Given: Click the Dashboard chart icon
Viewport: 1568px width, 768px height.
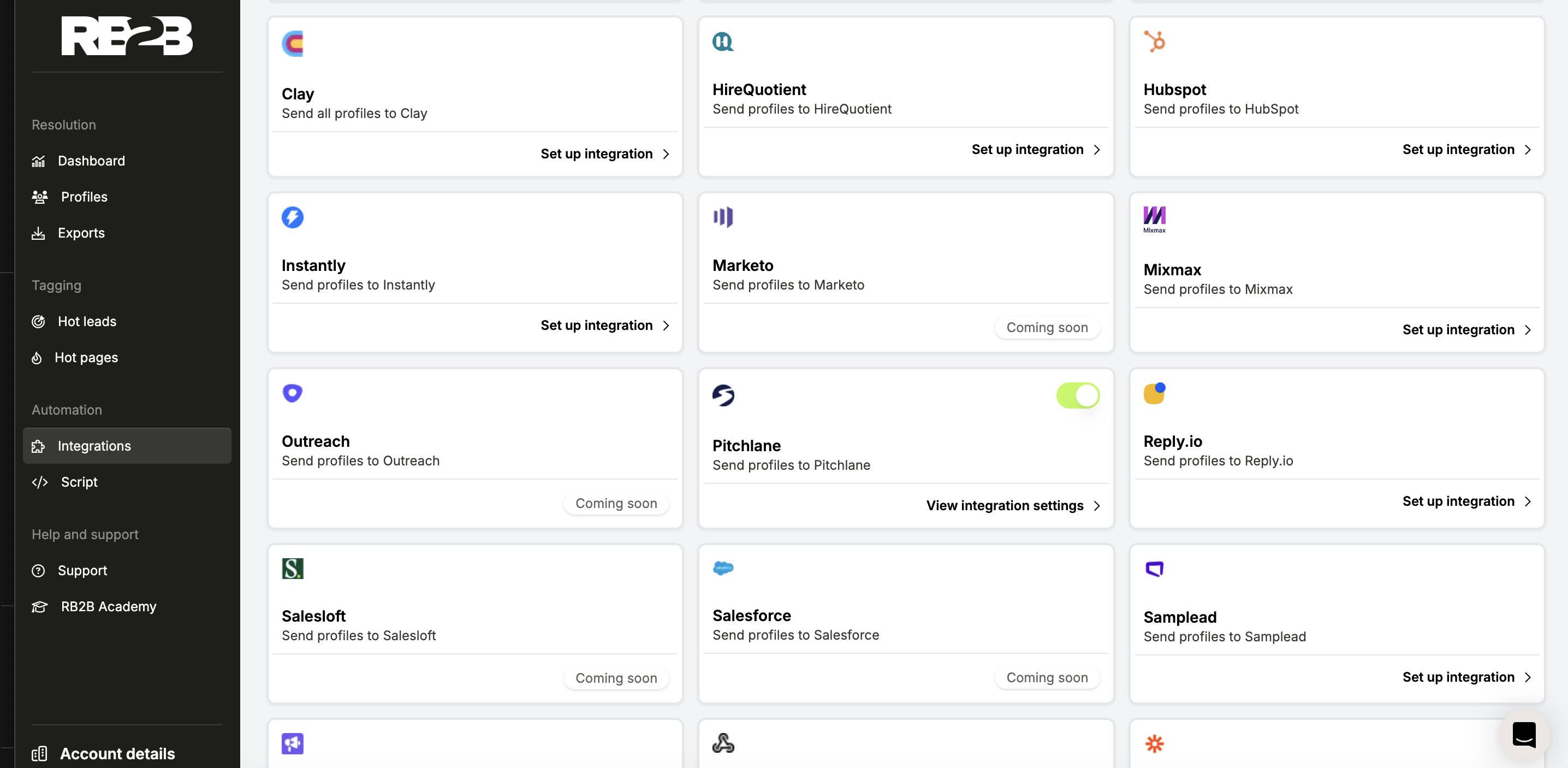Looking at the screenshot, I should pyautogui.click(x=38, y=161).
